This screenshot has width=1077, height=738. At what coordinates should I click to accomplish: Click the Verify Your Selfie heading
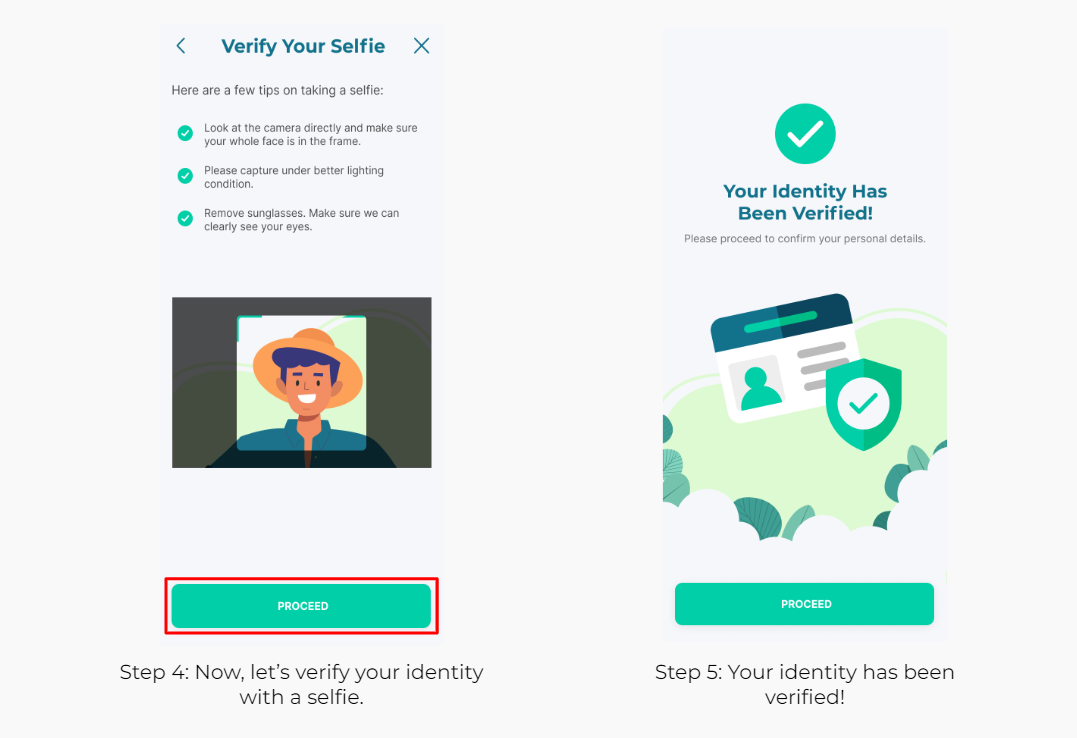click(x=303, y=46)
